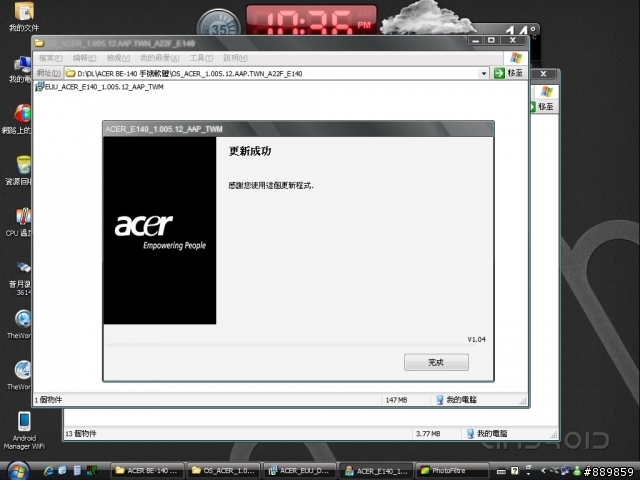Open the 檔案 menu in Explorer window

click(x=51, y=58)
